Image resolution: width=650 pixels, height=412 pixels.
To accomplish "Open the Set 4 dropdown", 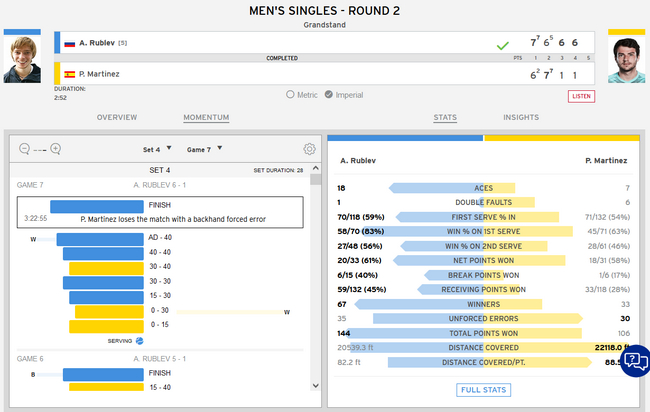I will point(159,149).
